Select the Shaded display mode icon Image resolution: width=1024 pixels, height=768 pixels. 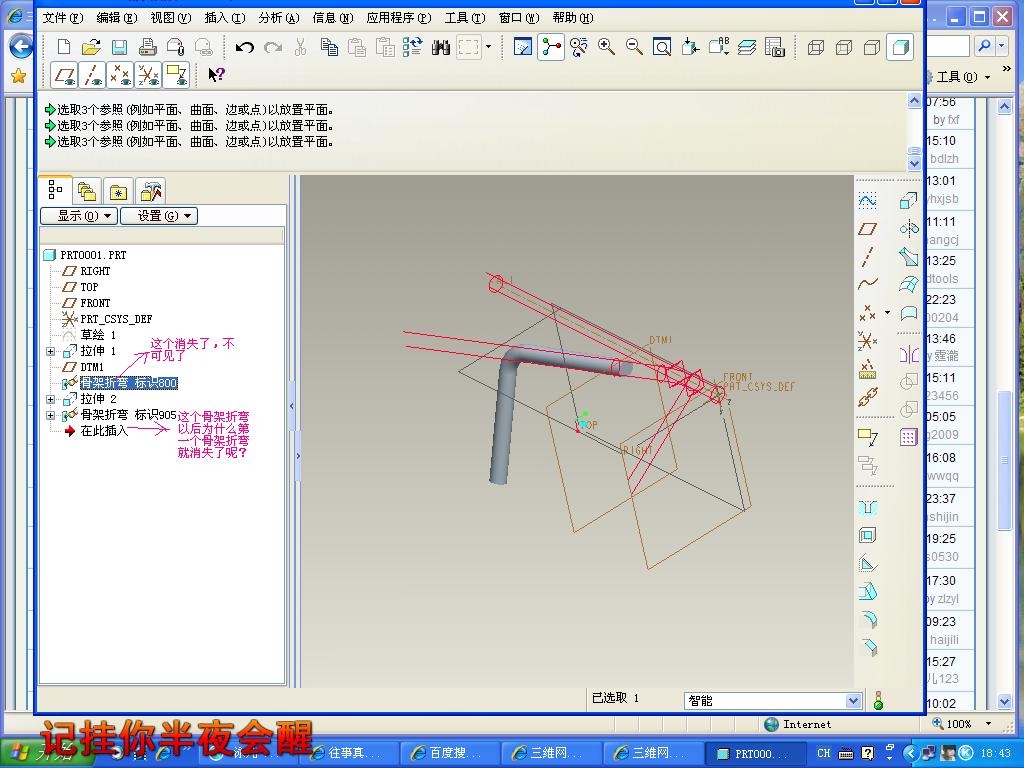(x=900, y=47)
